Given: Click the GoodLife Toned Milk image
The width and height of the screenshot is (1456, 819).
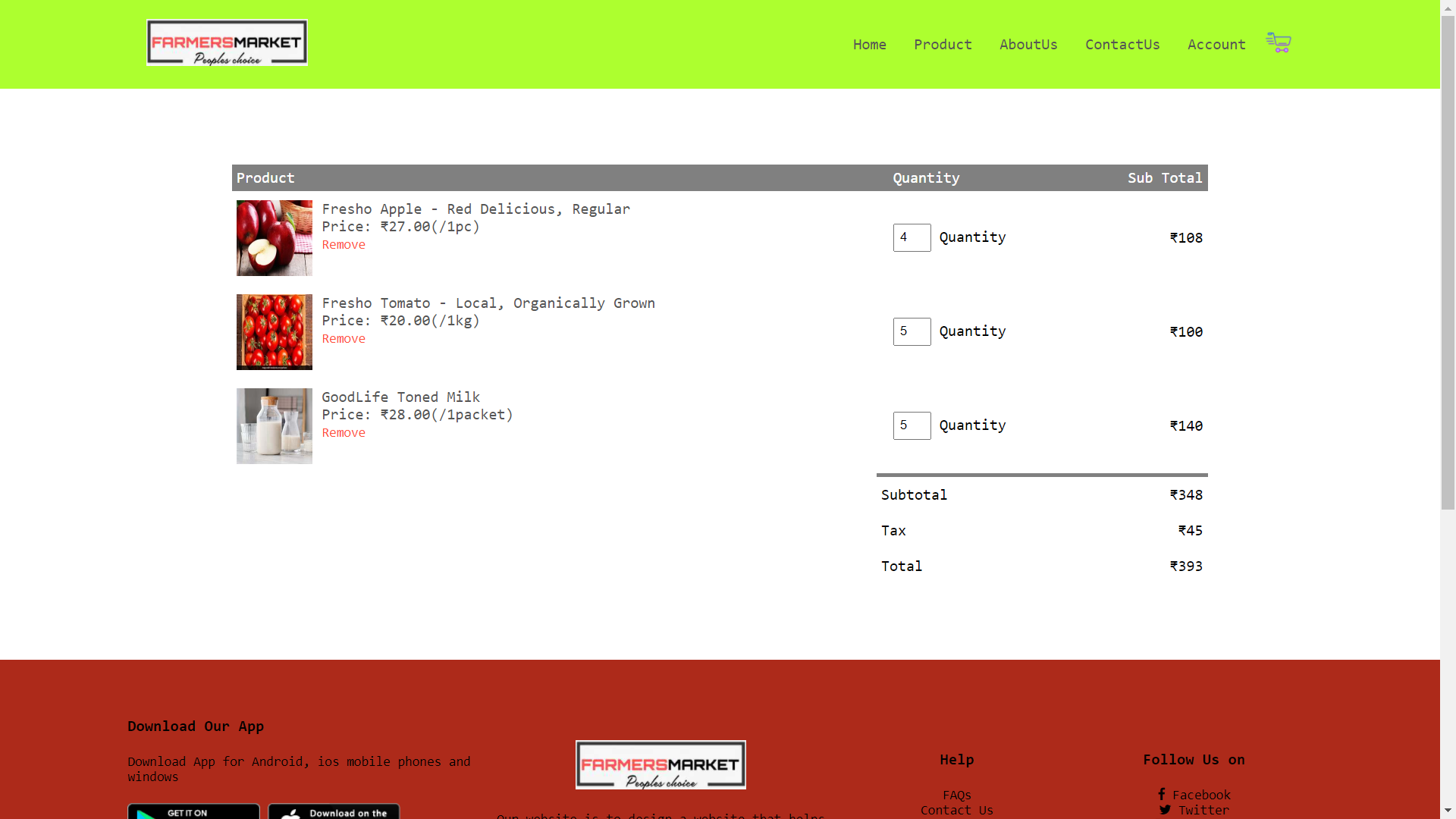Looking at the screenshot, I should tap(274, 425).
